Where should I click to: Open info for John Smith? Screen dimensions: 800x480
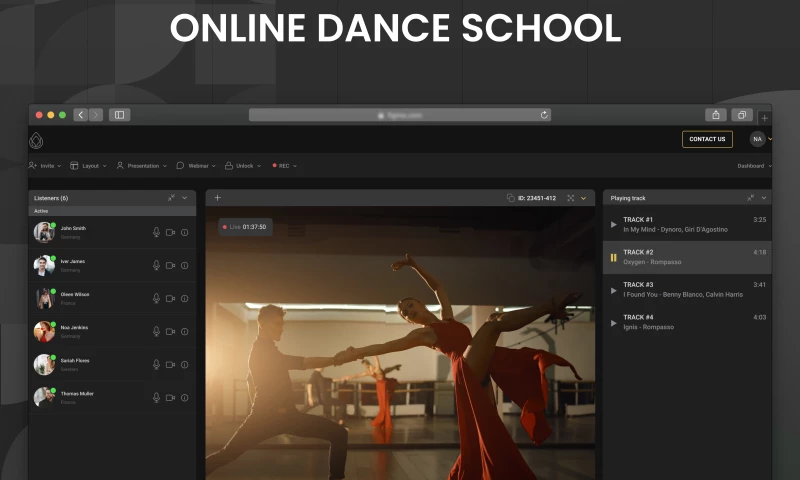(185, 233)
